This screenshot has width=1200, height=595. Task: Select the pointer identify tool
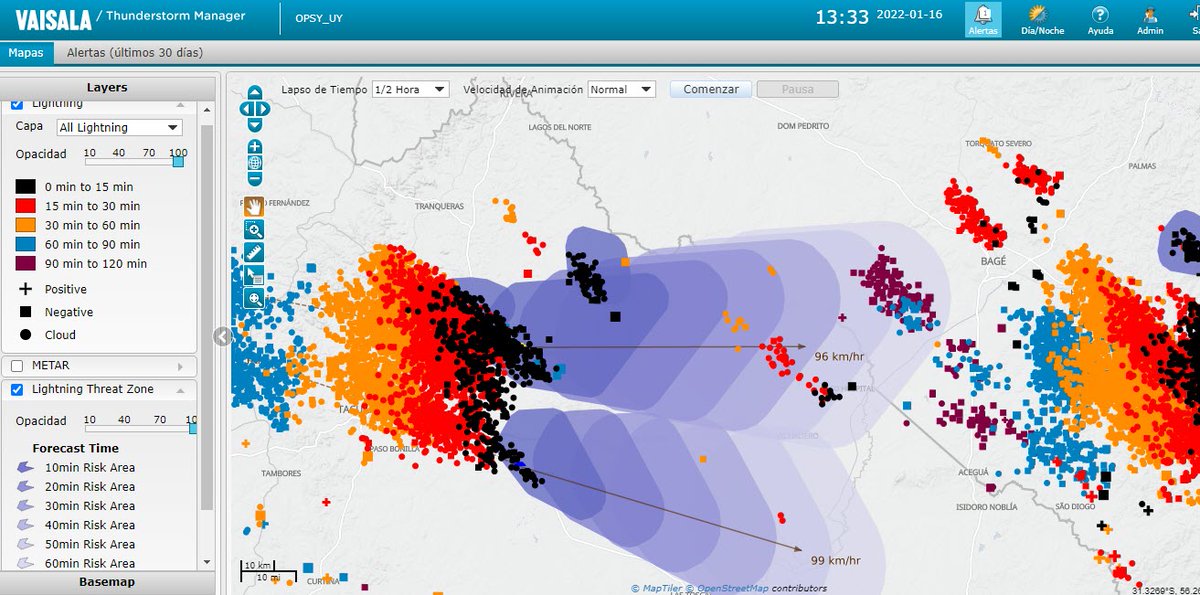[x=254, y=275]
